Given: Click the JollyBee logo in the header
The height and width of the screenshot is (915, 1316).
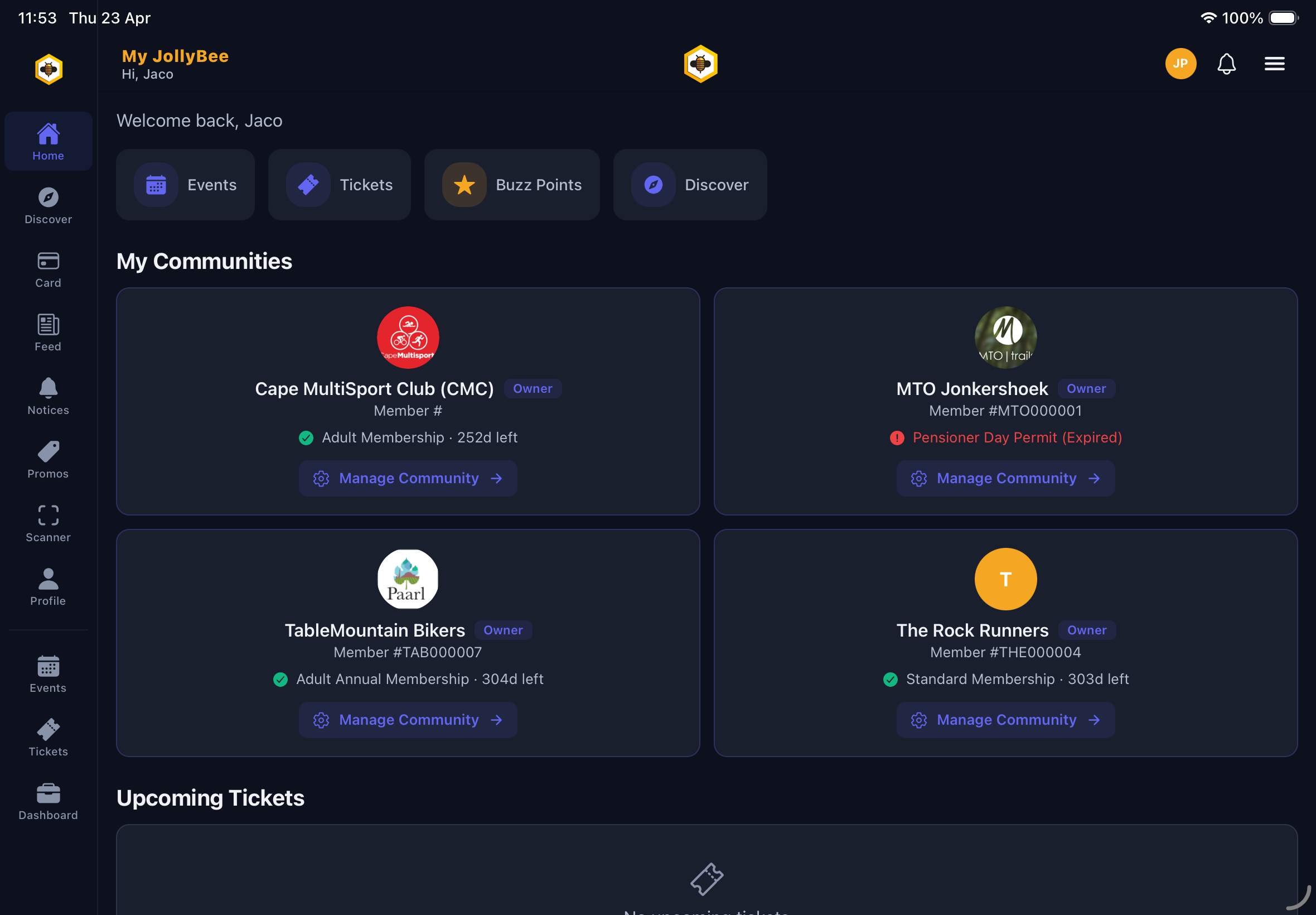Looking at the screenshot, I should click(701, 64).
